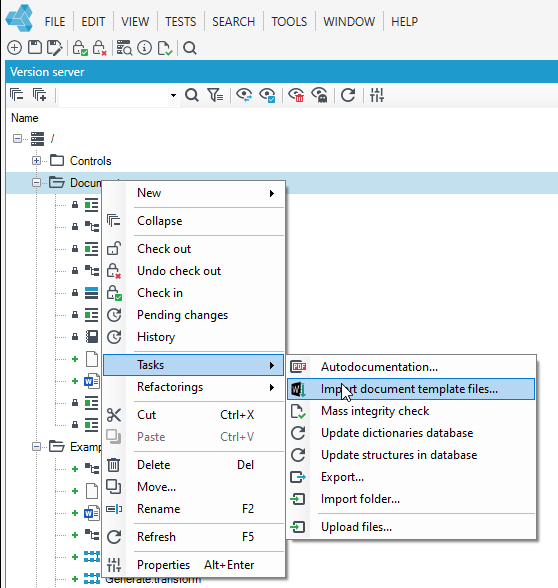Open the TESTS menu
Viewport: 558px width, 588px height.
coord(181,21)
